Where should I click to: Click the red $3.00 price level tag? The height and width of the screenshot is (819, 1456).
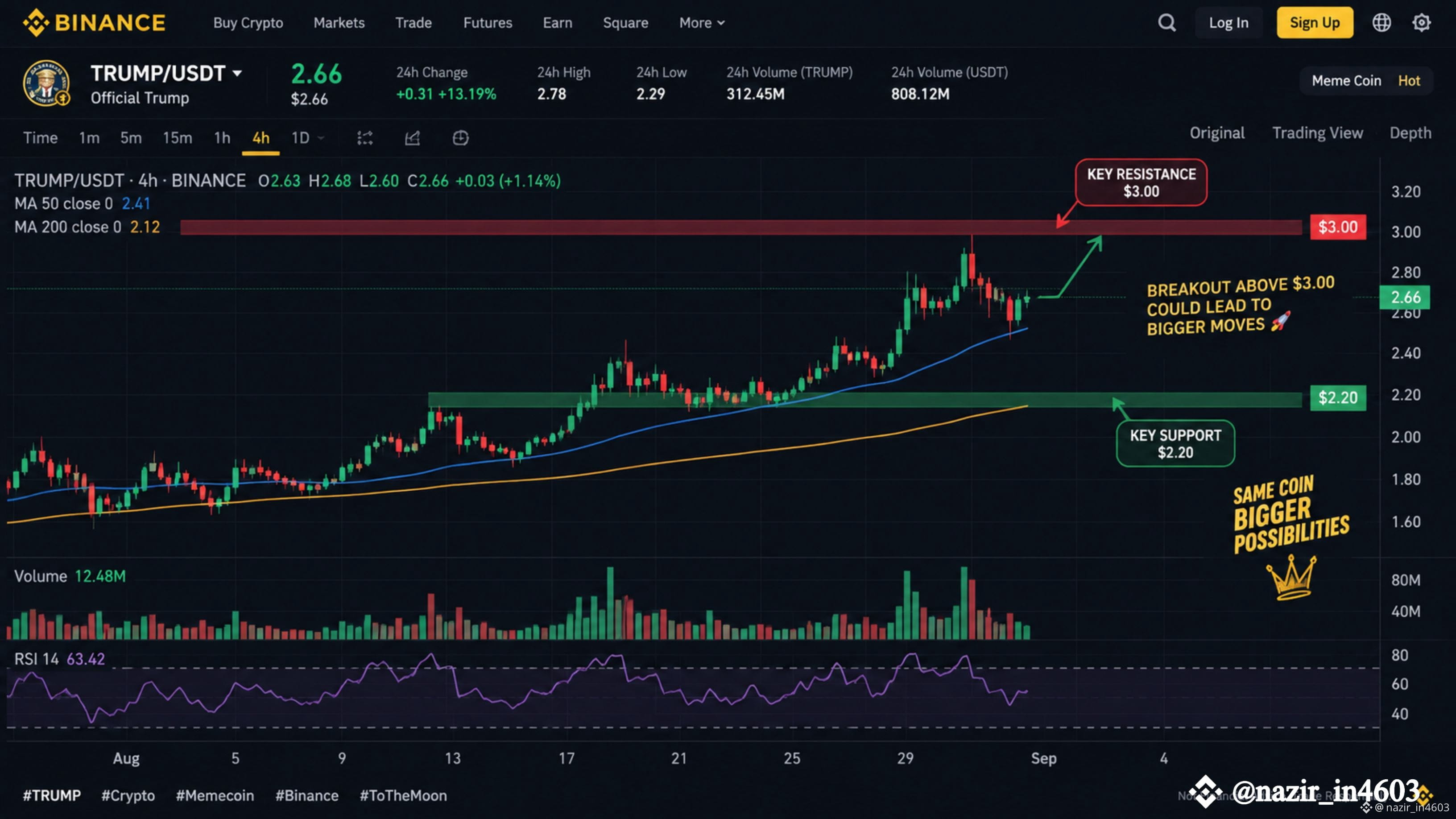1338,227
